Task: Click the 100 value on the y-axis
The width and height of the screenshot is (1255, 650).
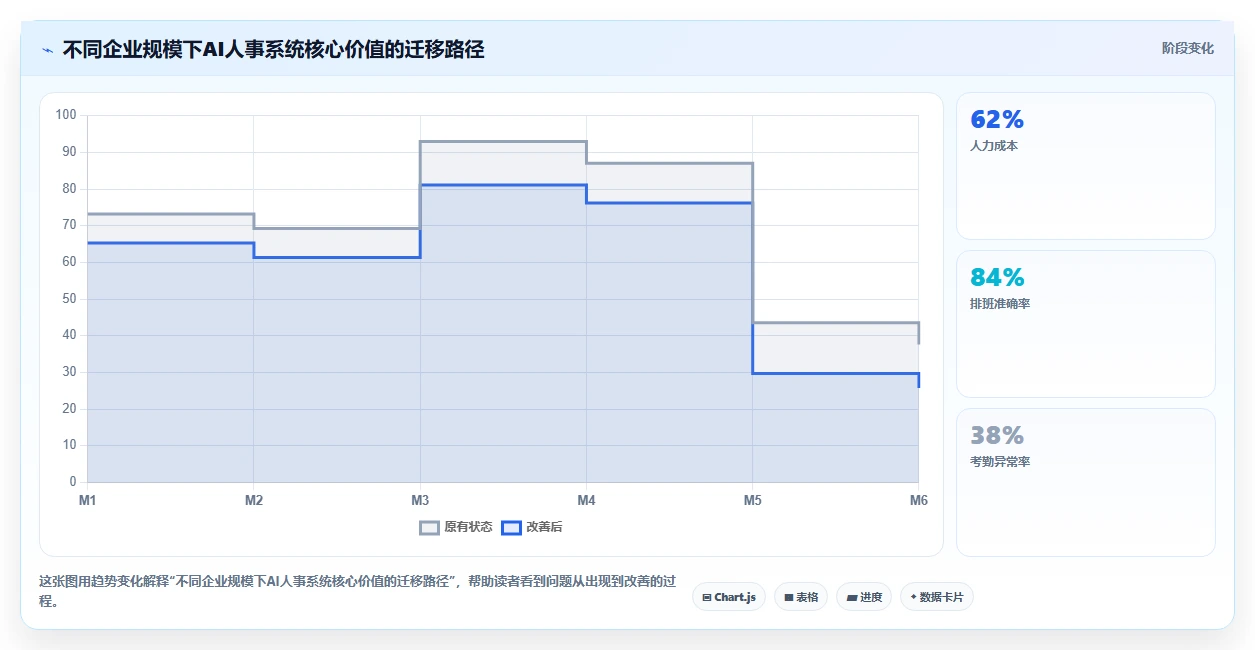Action: coord(66,115)
